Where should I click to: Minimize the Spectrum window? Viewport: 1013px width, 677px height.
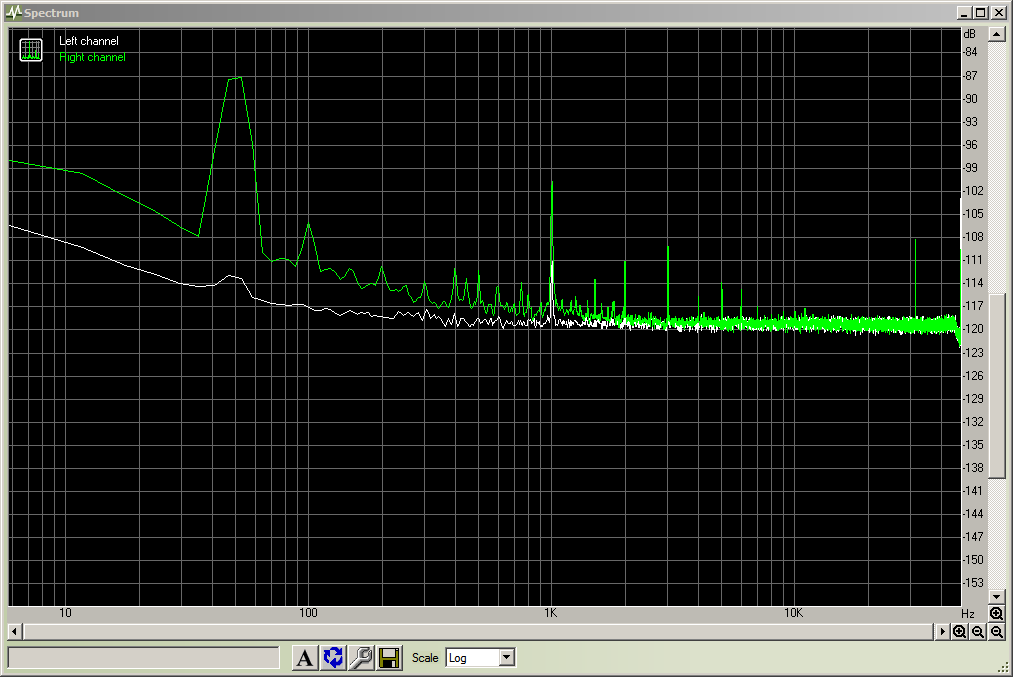point(965,12)
